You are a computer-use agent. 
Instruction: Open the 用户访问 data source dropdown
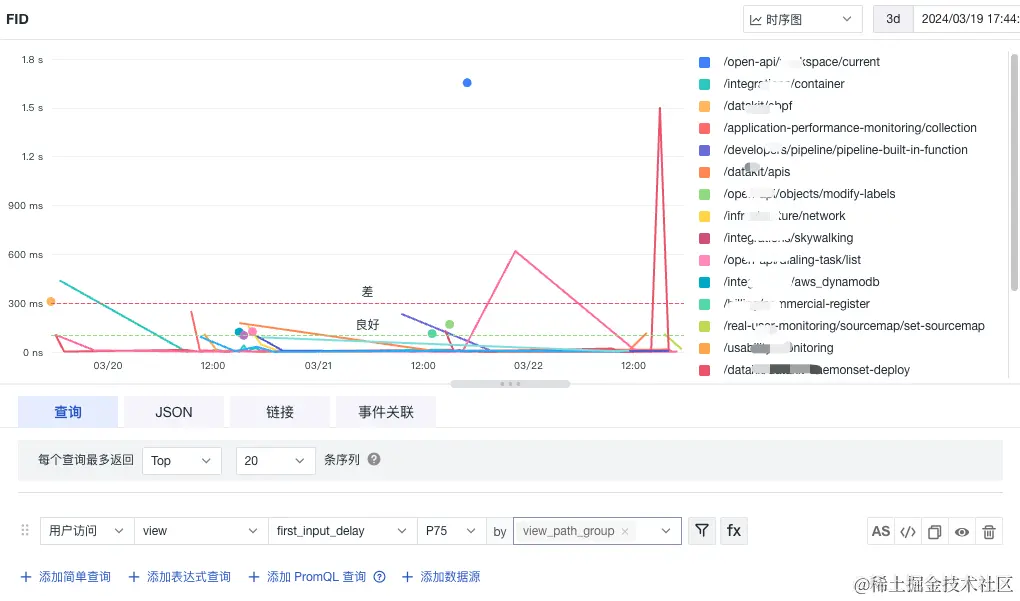point(87,531)
